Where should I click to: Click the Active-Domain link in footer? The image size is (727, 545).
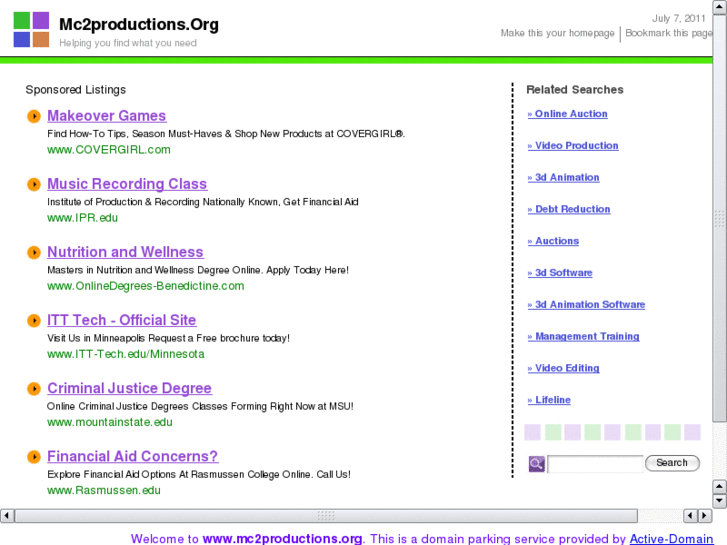coord(671,539)
